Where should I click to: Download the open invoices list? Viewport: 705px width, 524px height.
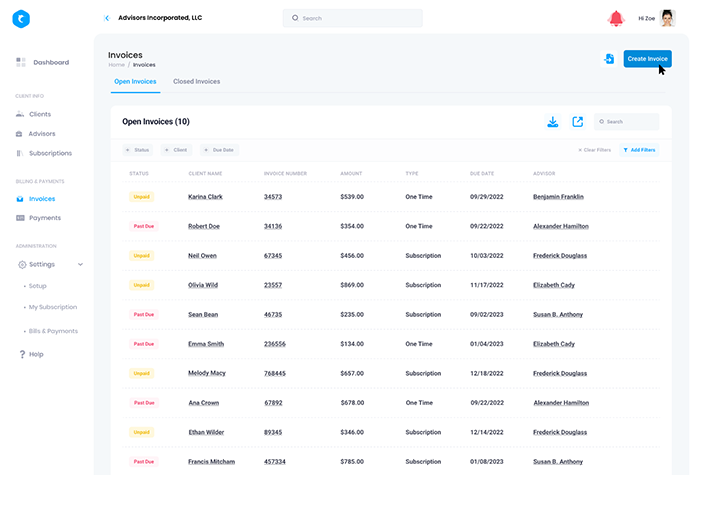pos(552,122)
